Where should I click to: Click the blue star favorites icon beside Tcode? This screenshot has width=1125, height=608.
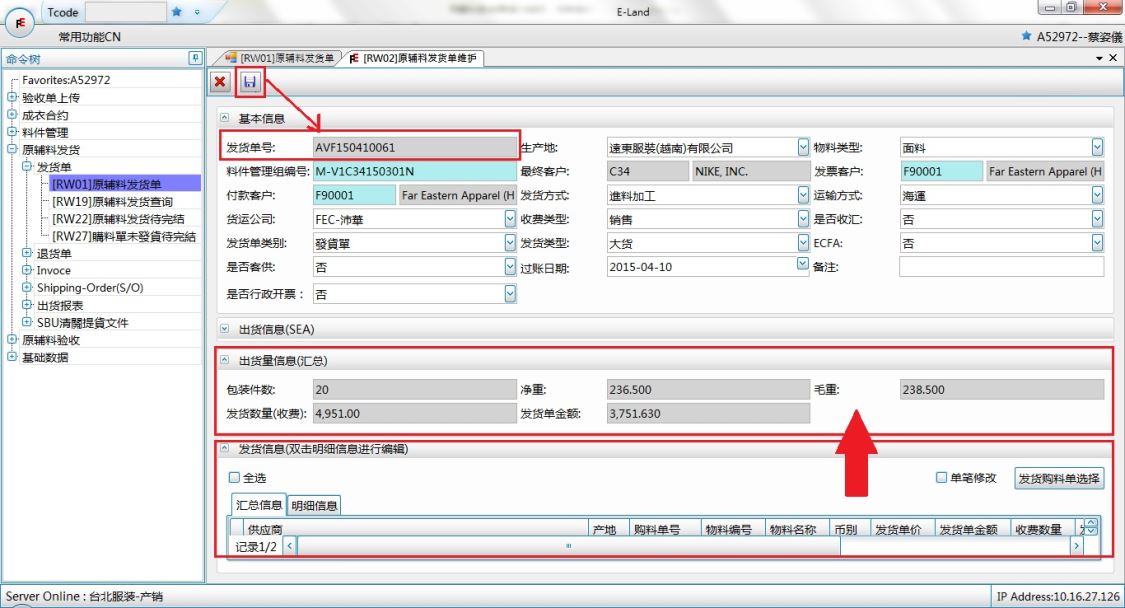pyautogui.click(x=177, y=12)
